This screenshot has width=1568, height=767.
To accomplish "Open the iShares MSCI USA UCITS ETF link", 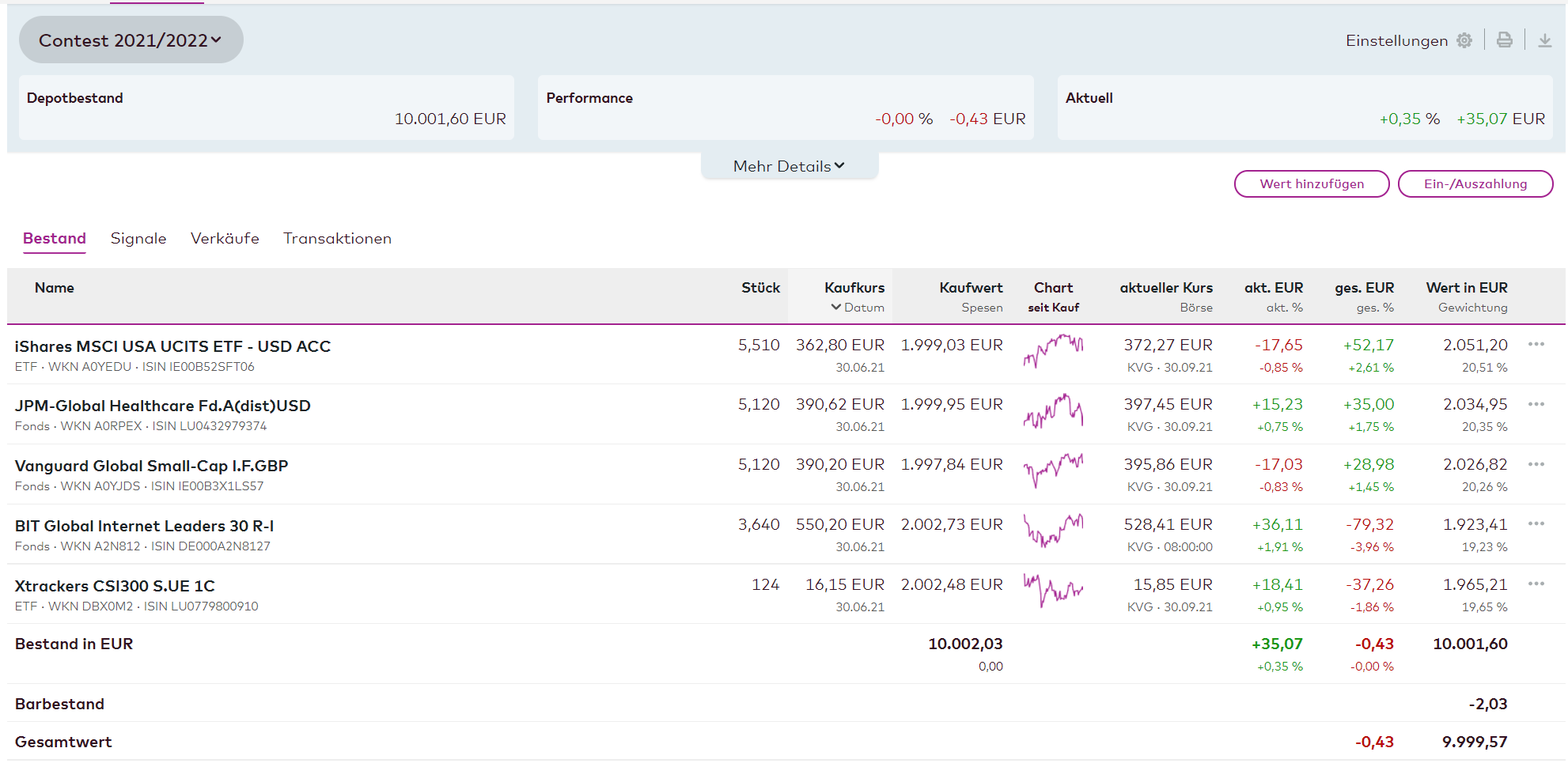I will [x=172, y=346].
